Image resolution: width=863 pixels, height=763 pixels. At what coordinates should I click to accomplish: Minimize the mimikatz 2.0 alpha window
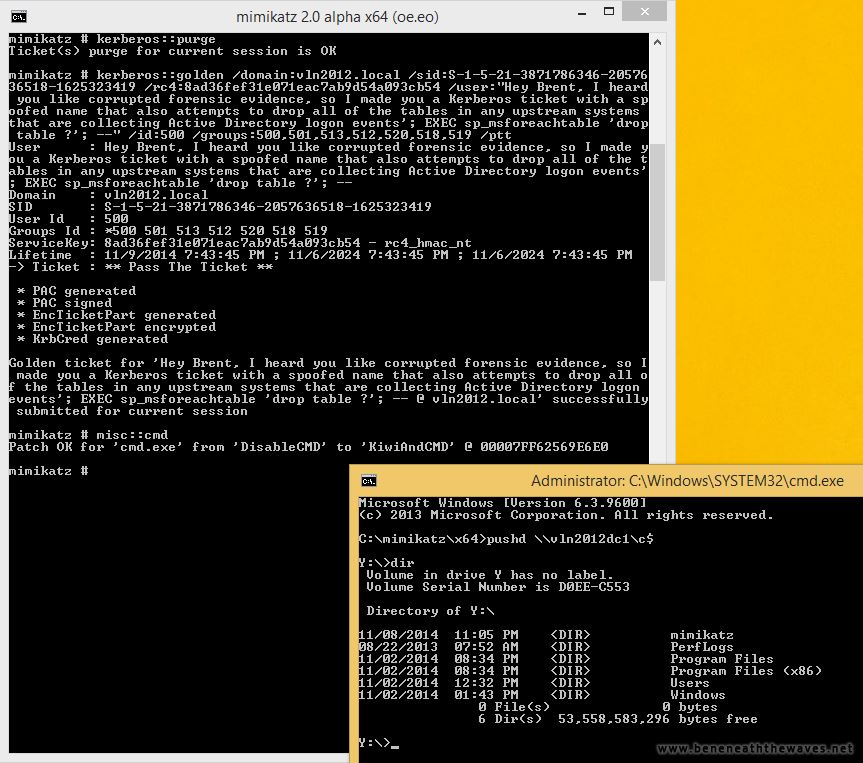point(582,13)
